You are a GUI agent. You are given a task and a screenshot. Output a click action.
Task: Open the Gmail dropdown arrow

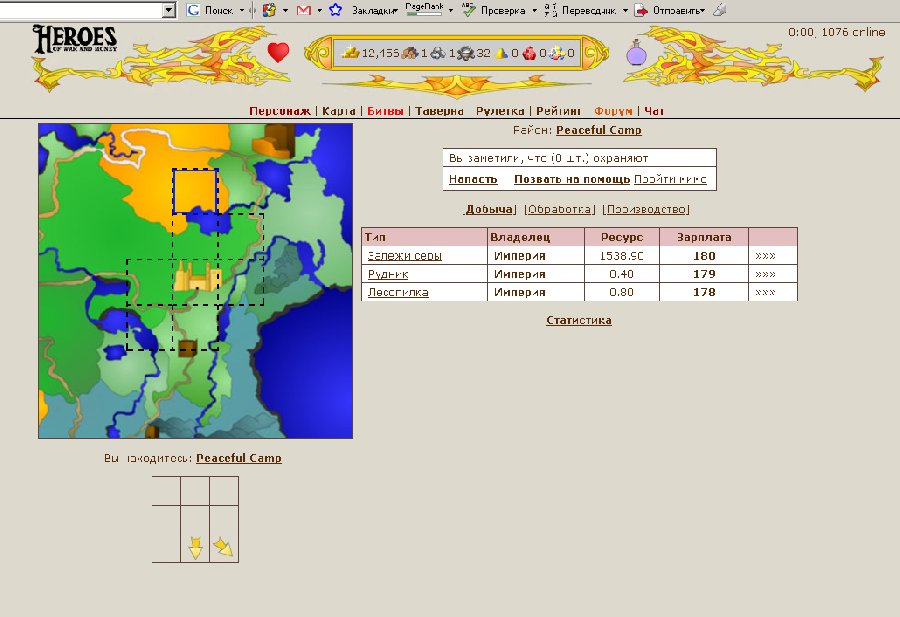320,10
